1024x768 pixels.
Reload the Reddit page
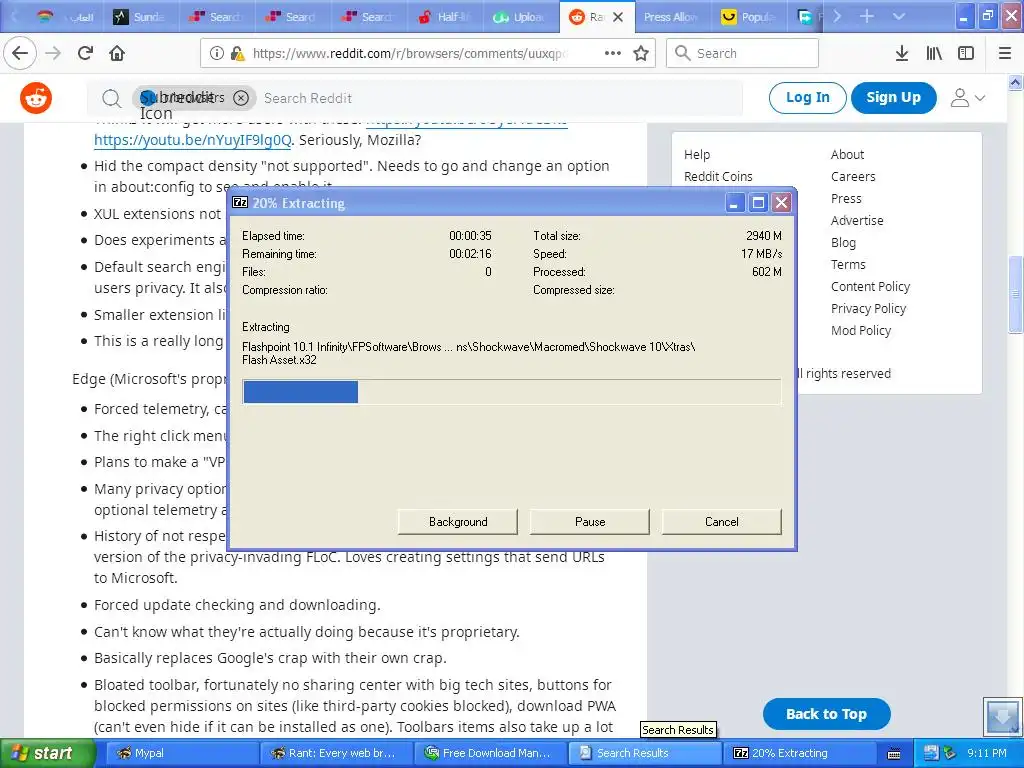[x=85, y=53]
